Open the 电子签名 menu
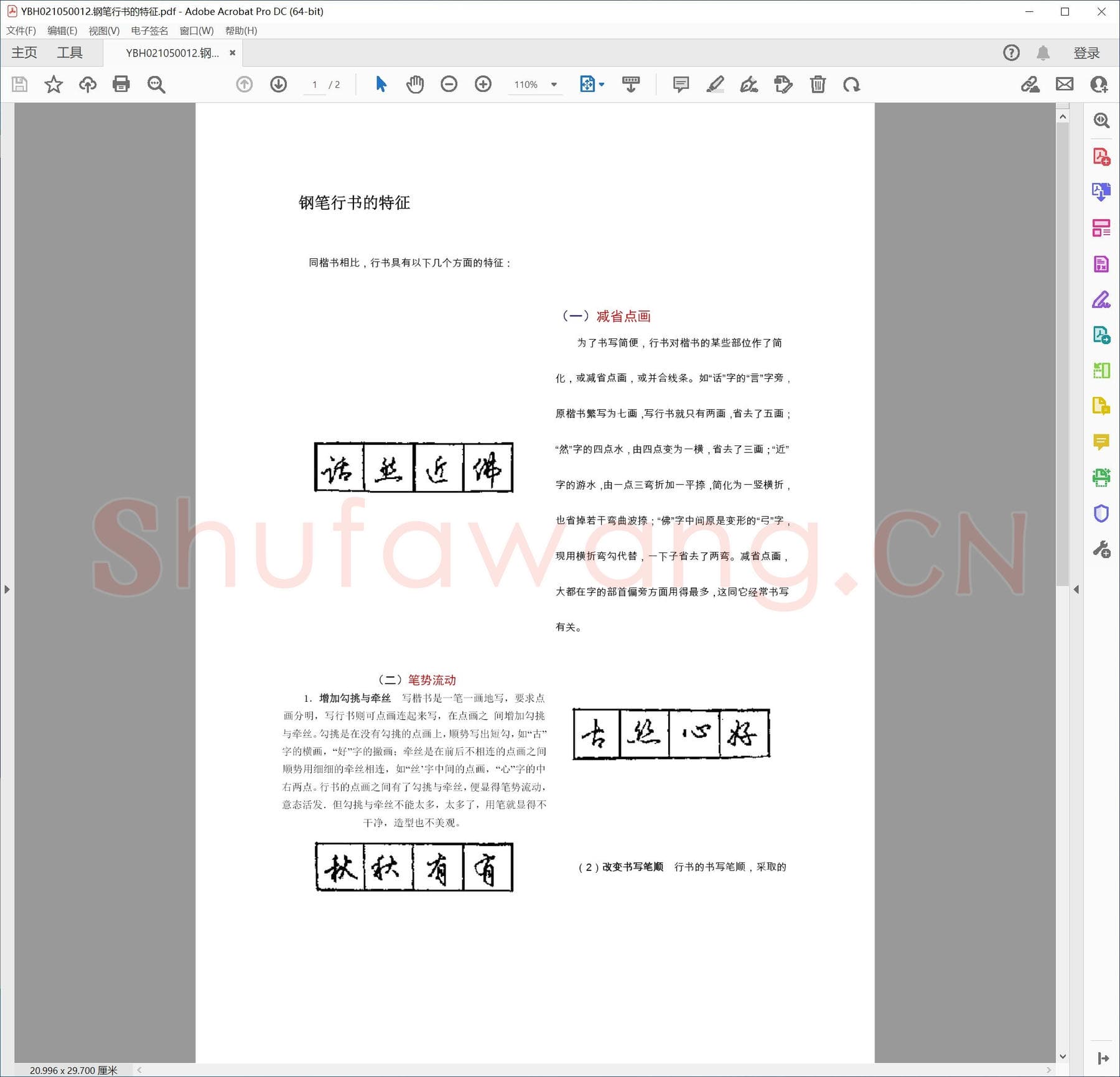Screen dimensions: 1120x1077 149,30
